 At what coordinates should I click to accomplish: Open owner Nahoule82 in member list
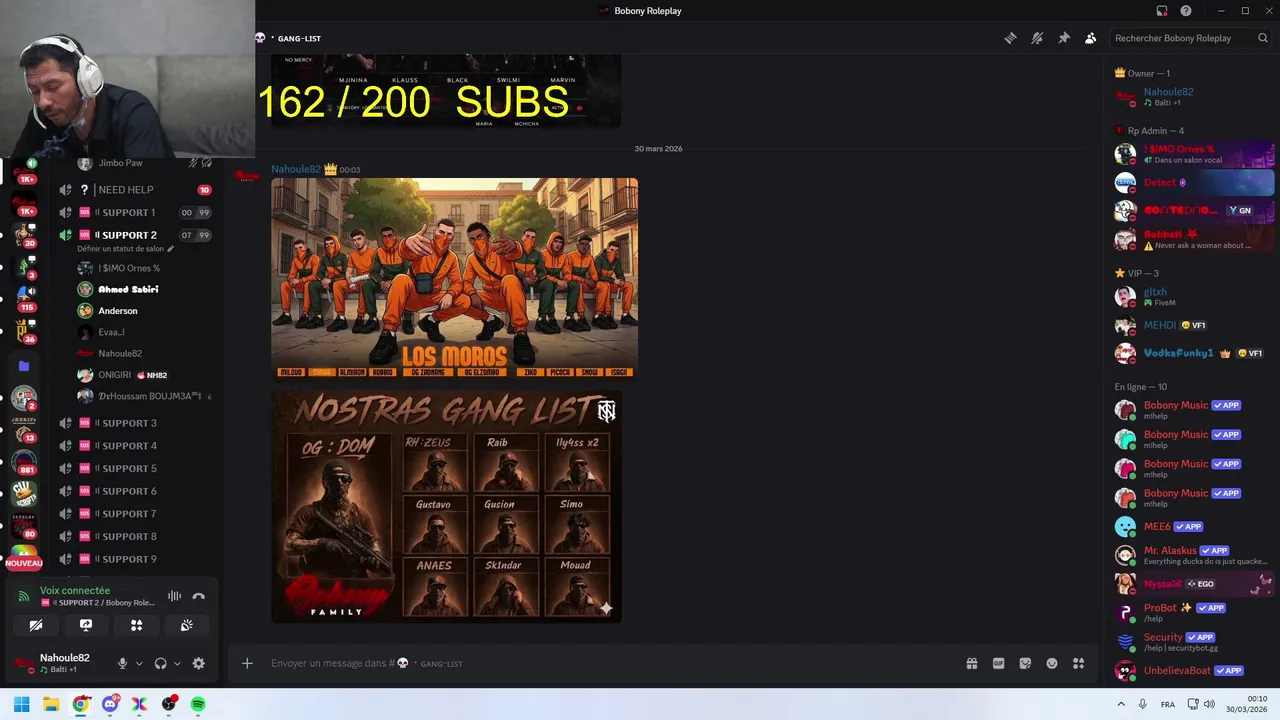click(x=1194, y=96)
